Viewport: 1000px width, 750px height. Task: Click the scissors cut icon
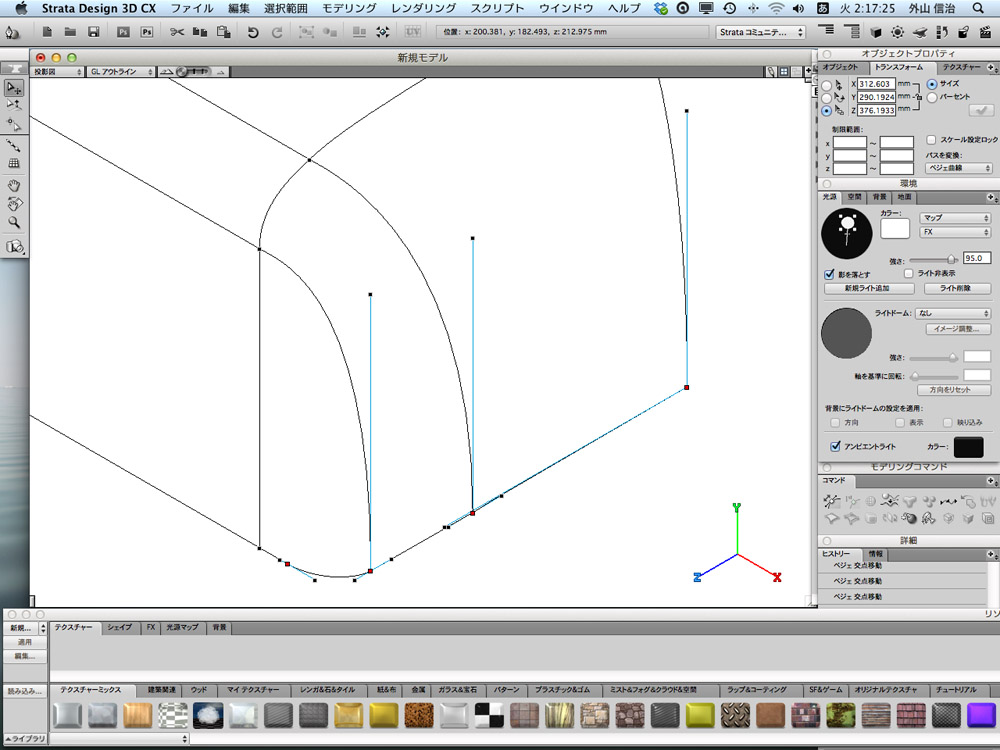pyautogui.click(x=177, y=32)
